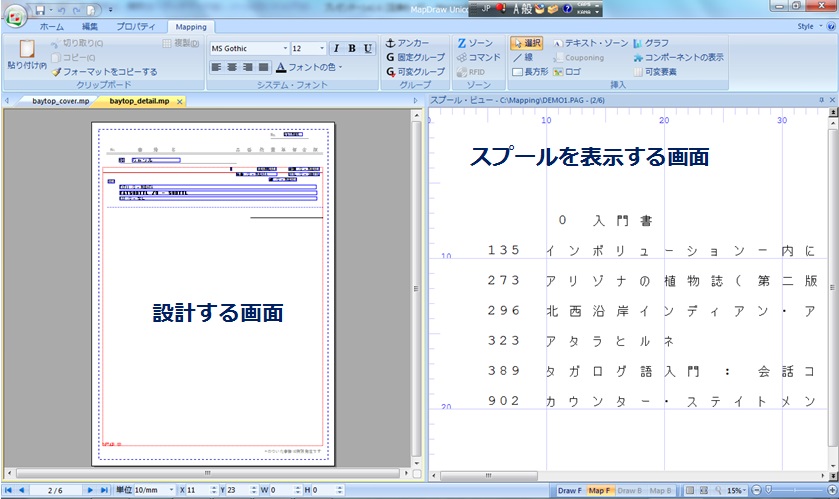The image size is (839, 499).
Task: Click the zoom in plus button
Action: (832, 490)
